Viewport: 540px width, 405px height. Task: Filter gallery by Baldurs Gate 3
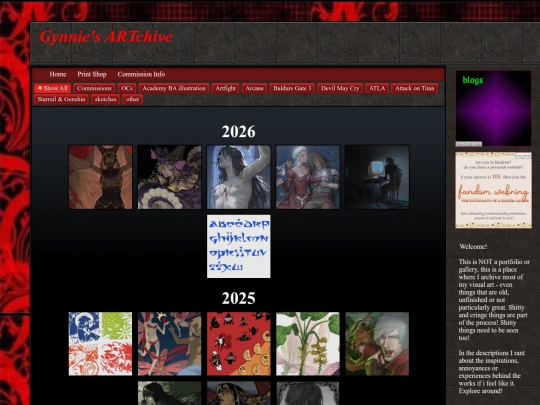292,88
